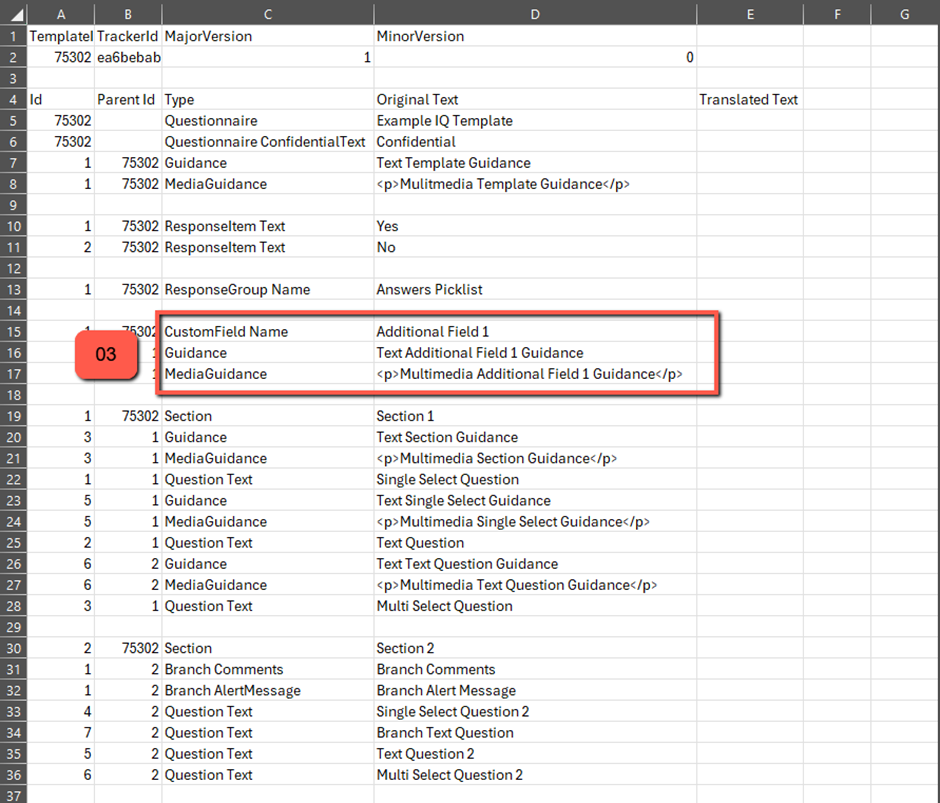Select the Text Template Guidance cell
Viewport: 940px width, 803px height.
(x=534, y=163)
